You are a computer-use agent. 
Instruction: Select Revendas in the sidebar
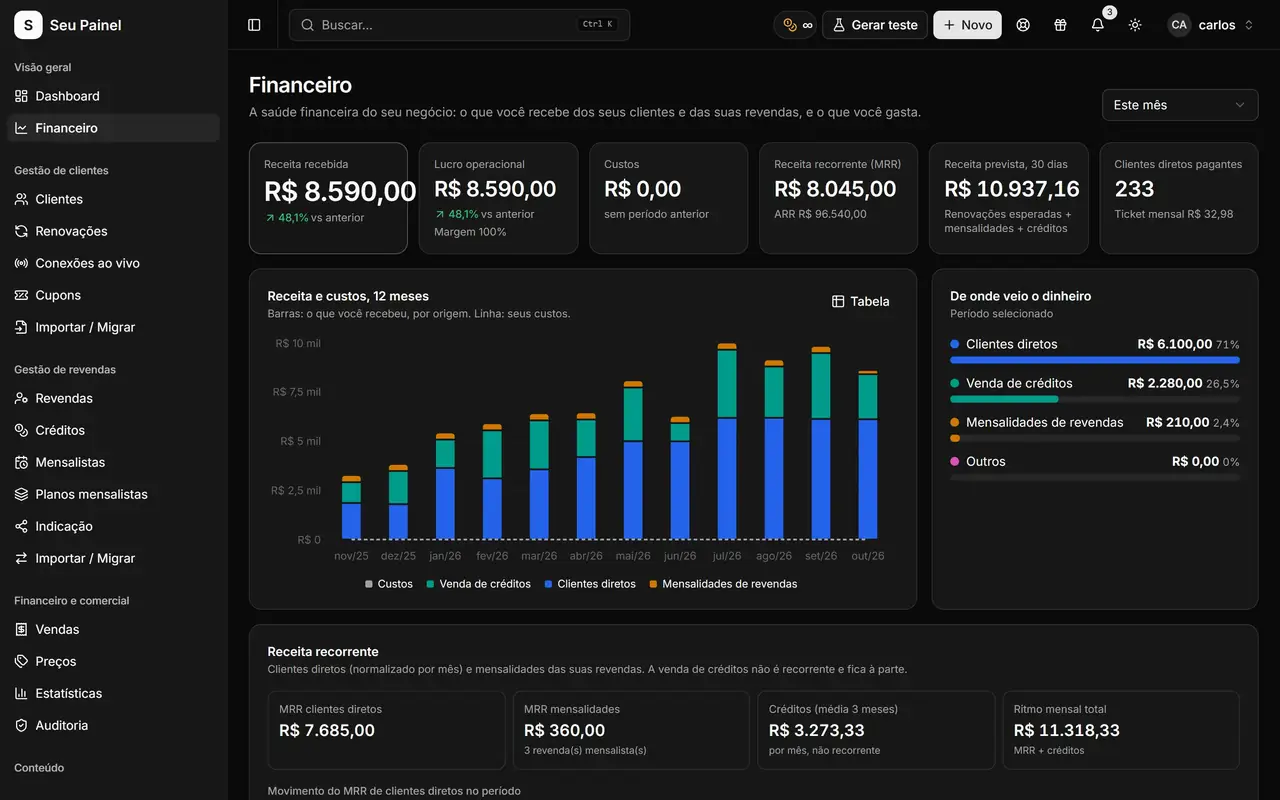pyautogui.click(x=113, y=398)
